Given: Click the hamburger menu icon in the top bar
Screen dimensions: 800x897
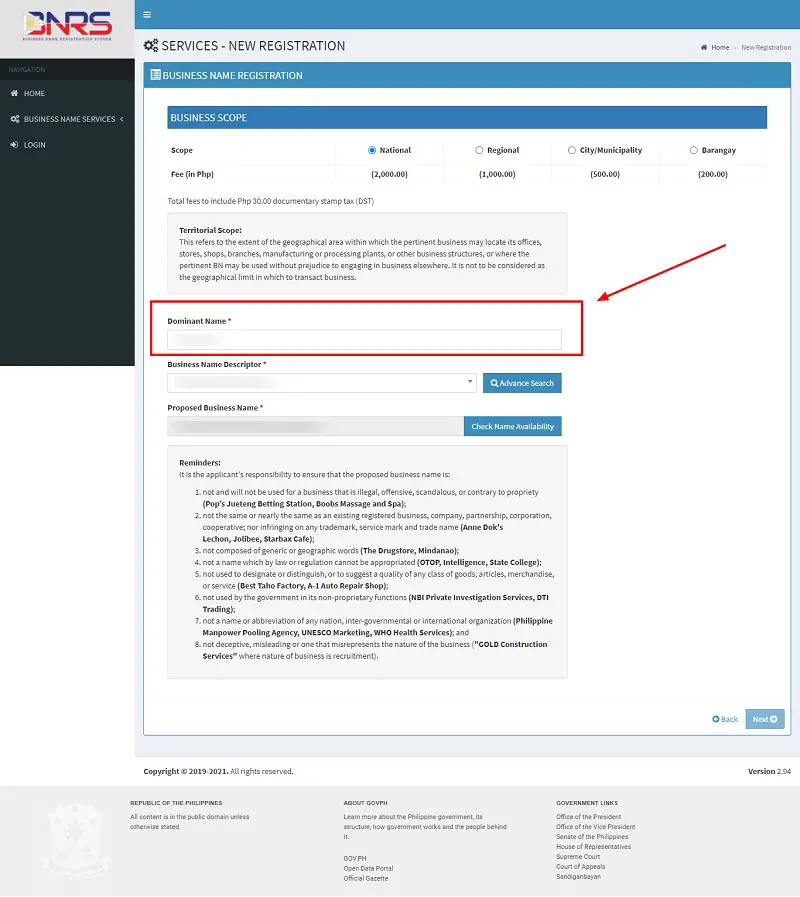Looking at the screenshot, I should point(148,14).
